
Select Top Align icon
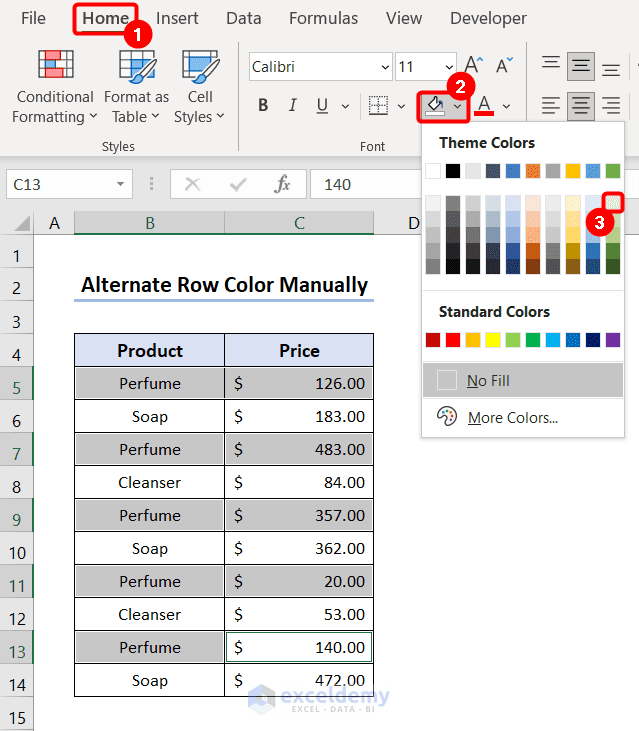tap(551, 62)
